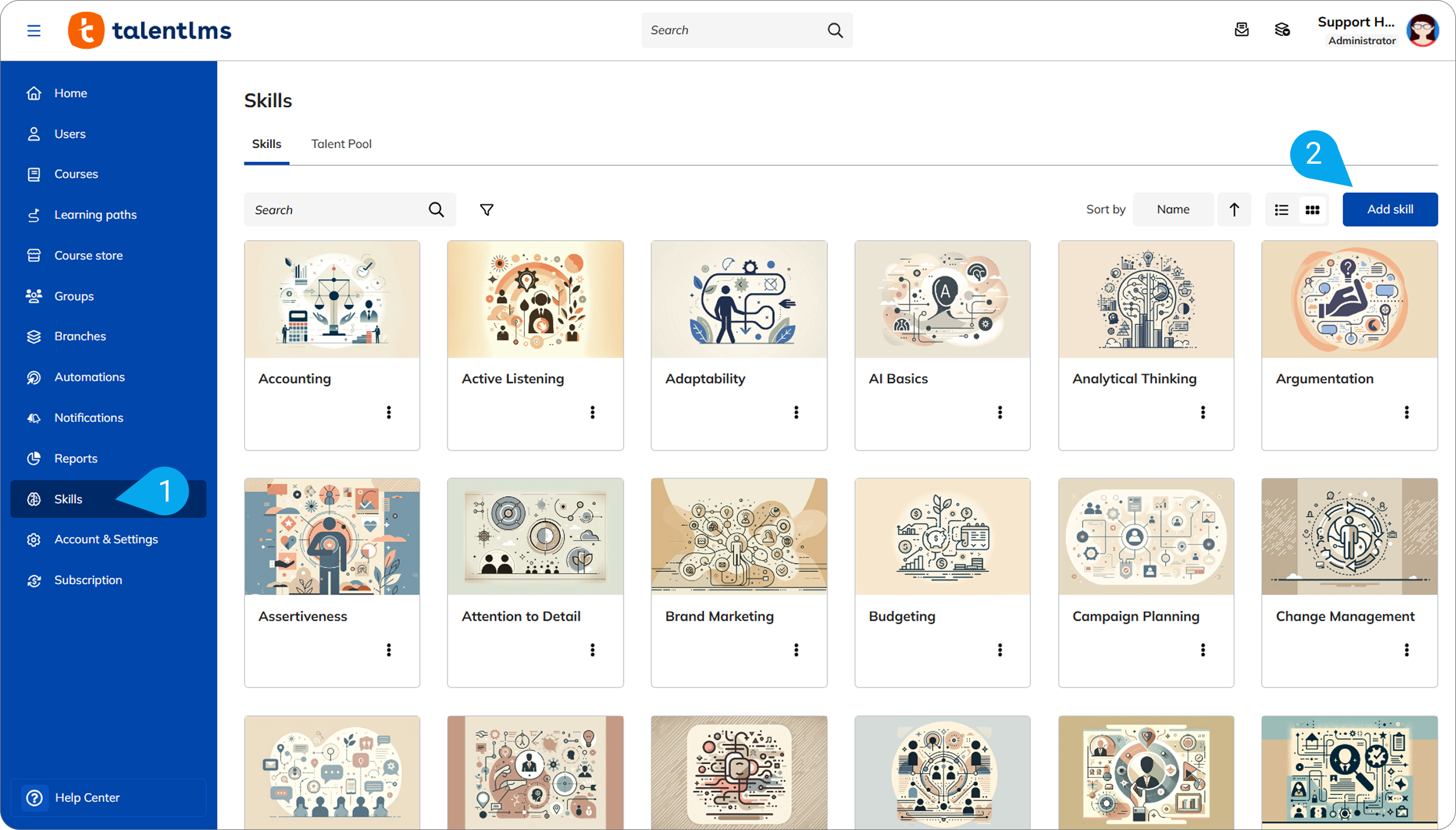Screen dimensions: 1456x830
Task: Switch to grid view
Action: 1312,209
